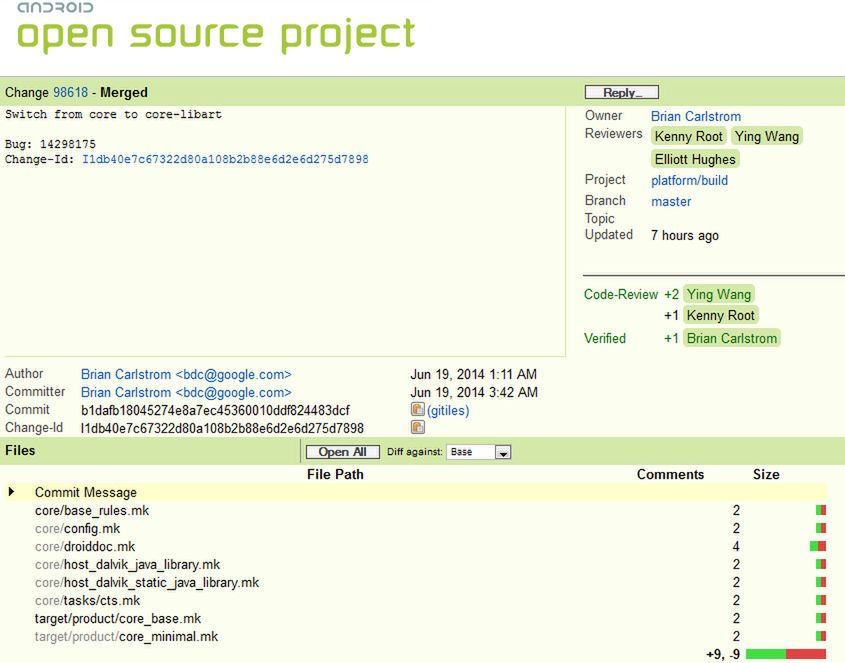The height and width of the screenshot is (663, 845).
Task: Click the Android Open Source Project logo
Action: pyautogui.click(x=216, y=27)
